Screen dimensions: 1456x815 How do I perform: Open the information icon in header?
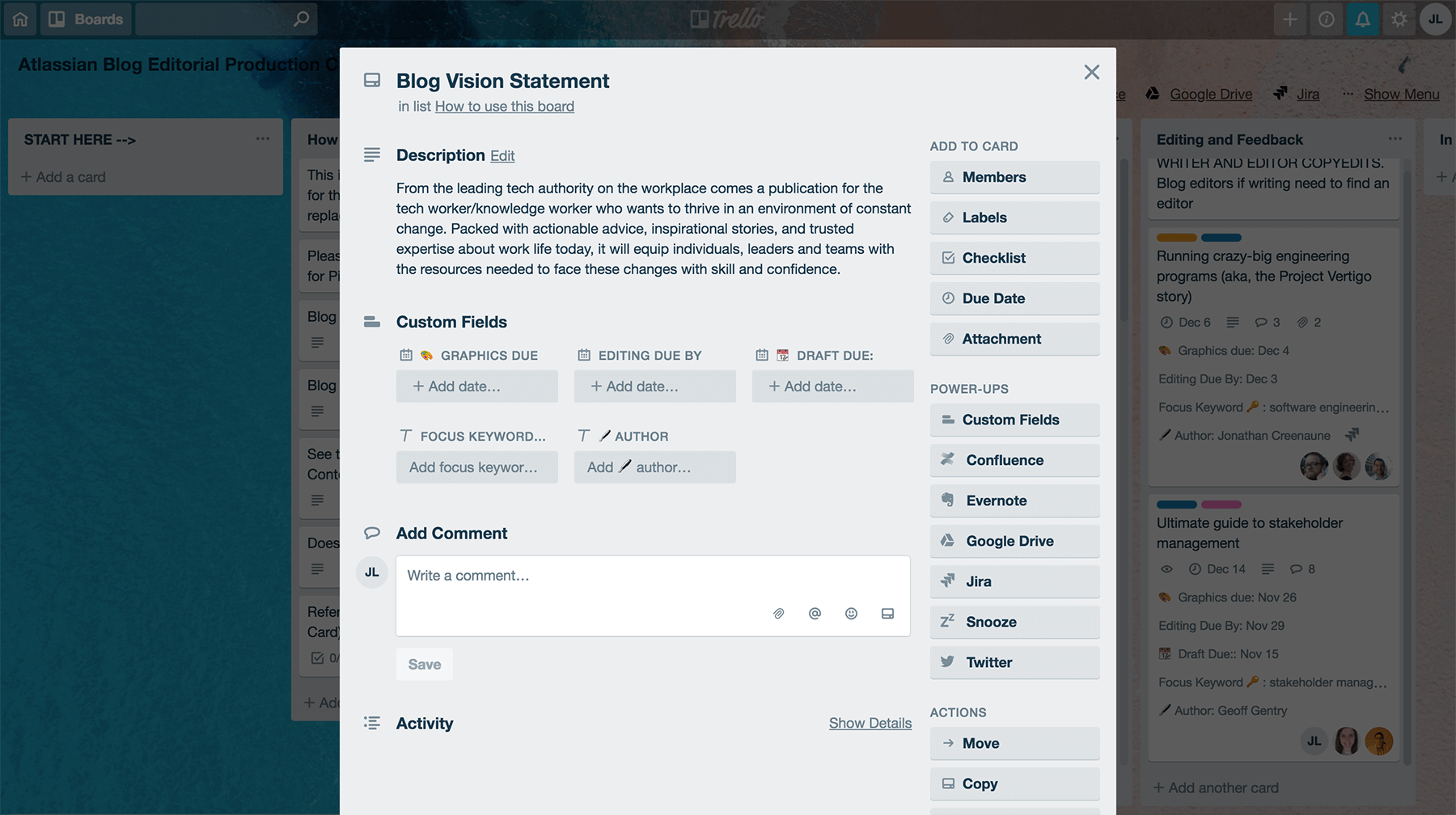[1327, 19]
